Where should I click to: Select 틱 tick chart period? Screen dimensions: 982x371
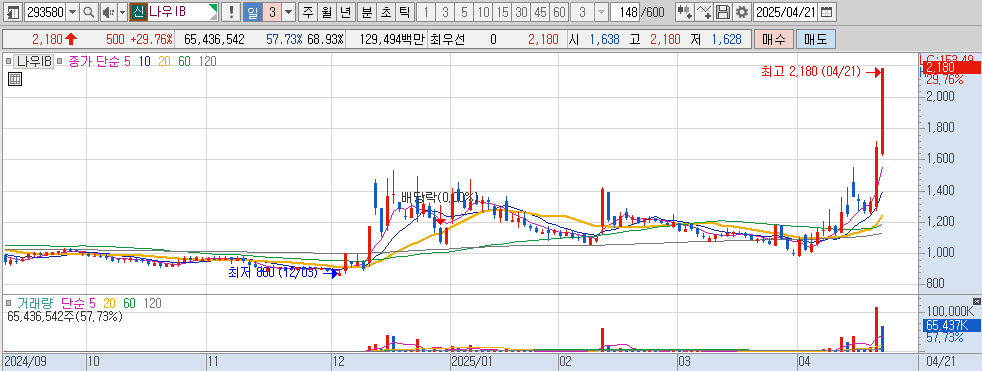click(x=405, y=11)
